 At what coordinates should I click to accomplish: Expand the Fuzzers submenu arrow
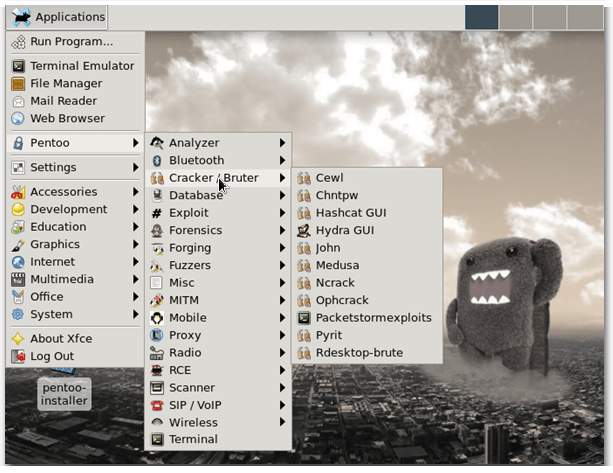282,266
